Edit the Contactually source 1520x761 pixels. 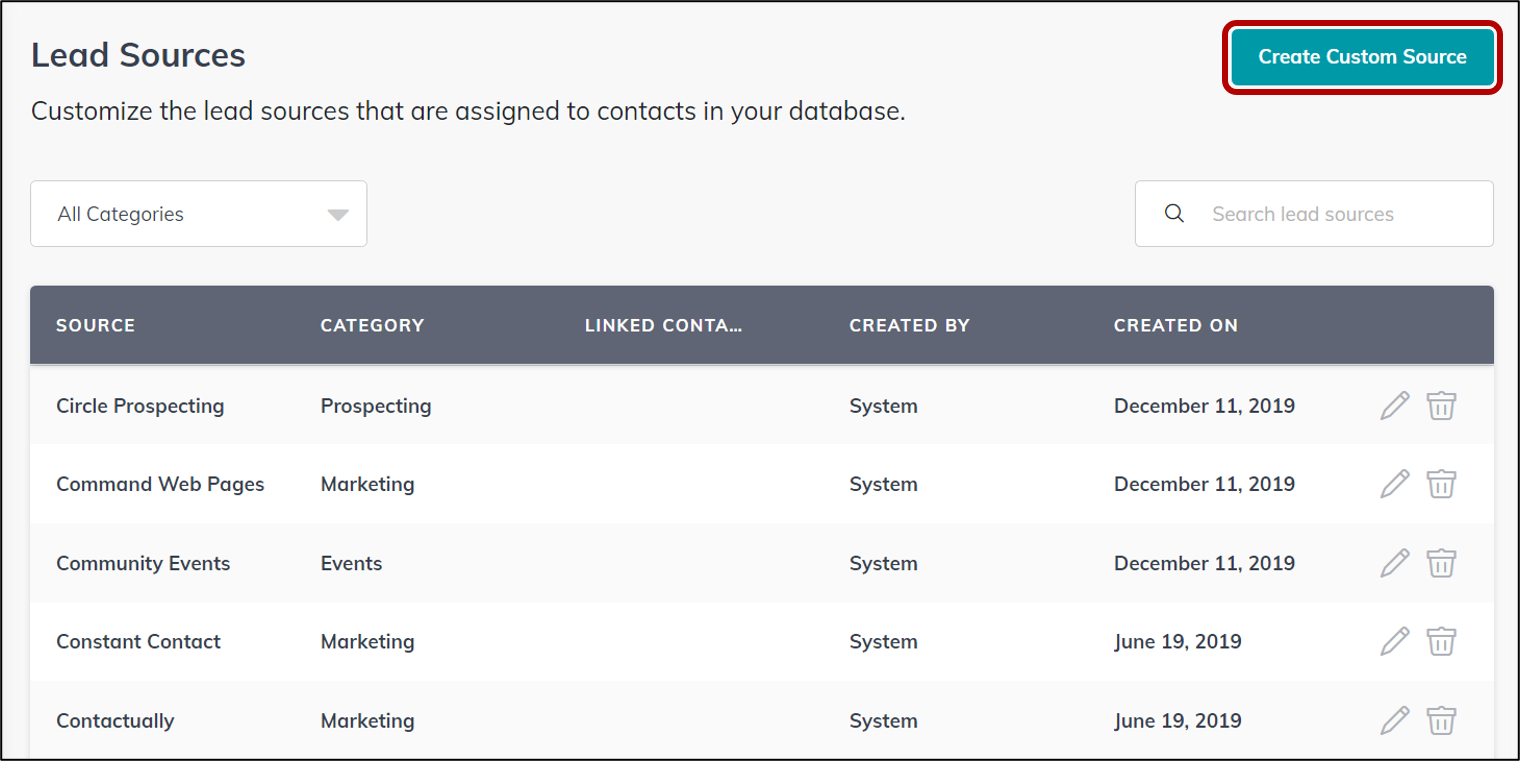click(1394, 720)
